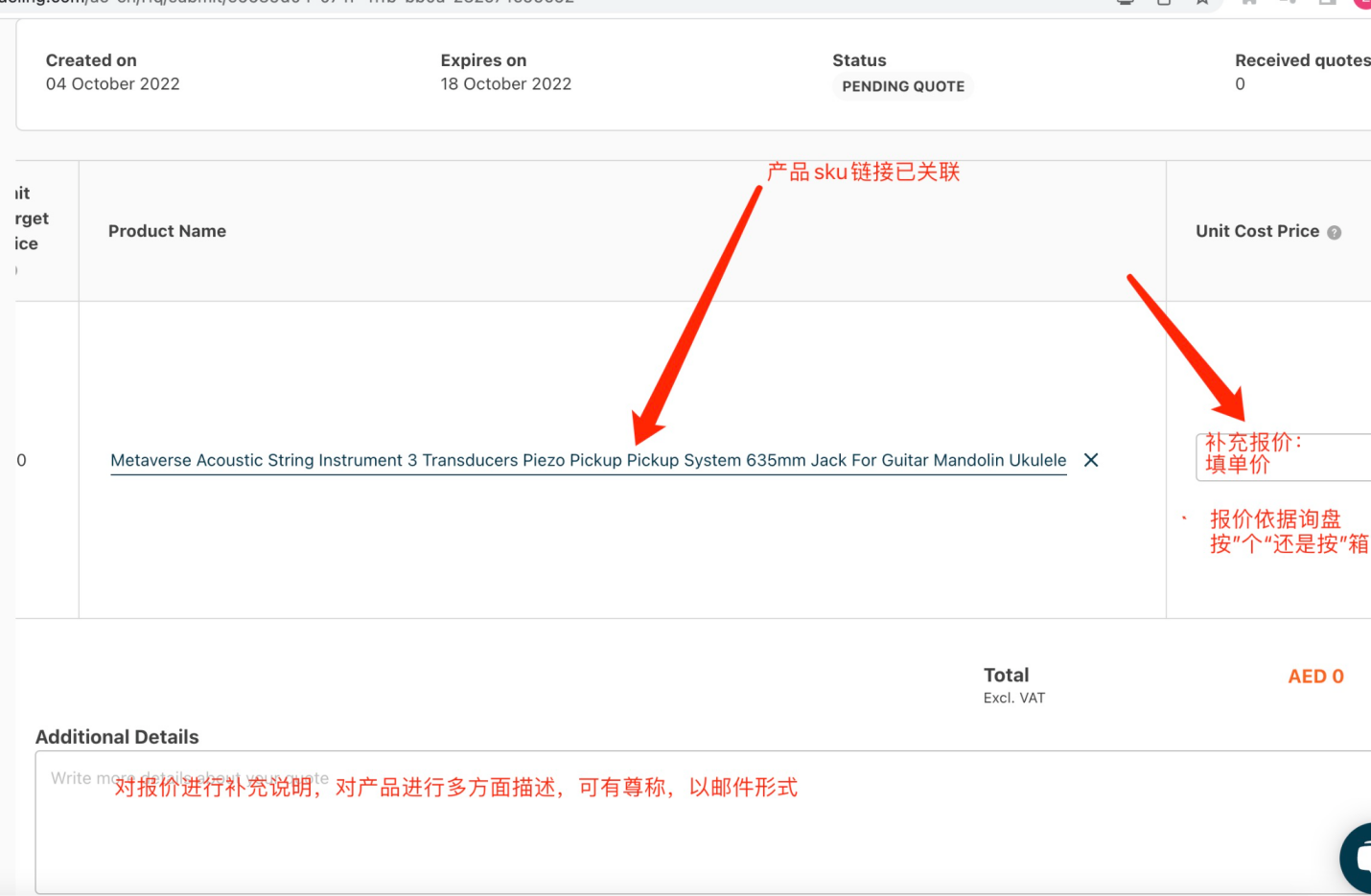Image resolution: width=1371 pixels, height=896 pixels.
Task: Click the Unit Cost Price help question icon
Action: tap(1335, 231)
